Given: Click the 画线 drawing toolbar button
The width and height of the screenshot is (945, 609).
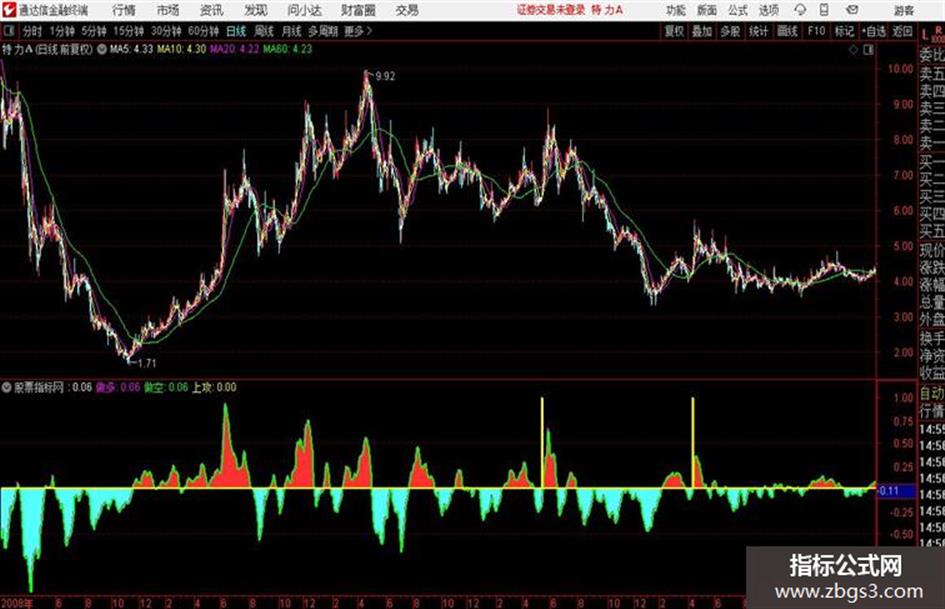Looking at the screenshot, I should [x=787, y=31].
